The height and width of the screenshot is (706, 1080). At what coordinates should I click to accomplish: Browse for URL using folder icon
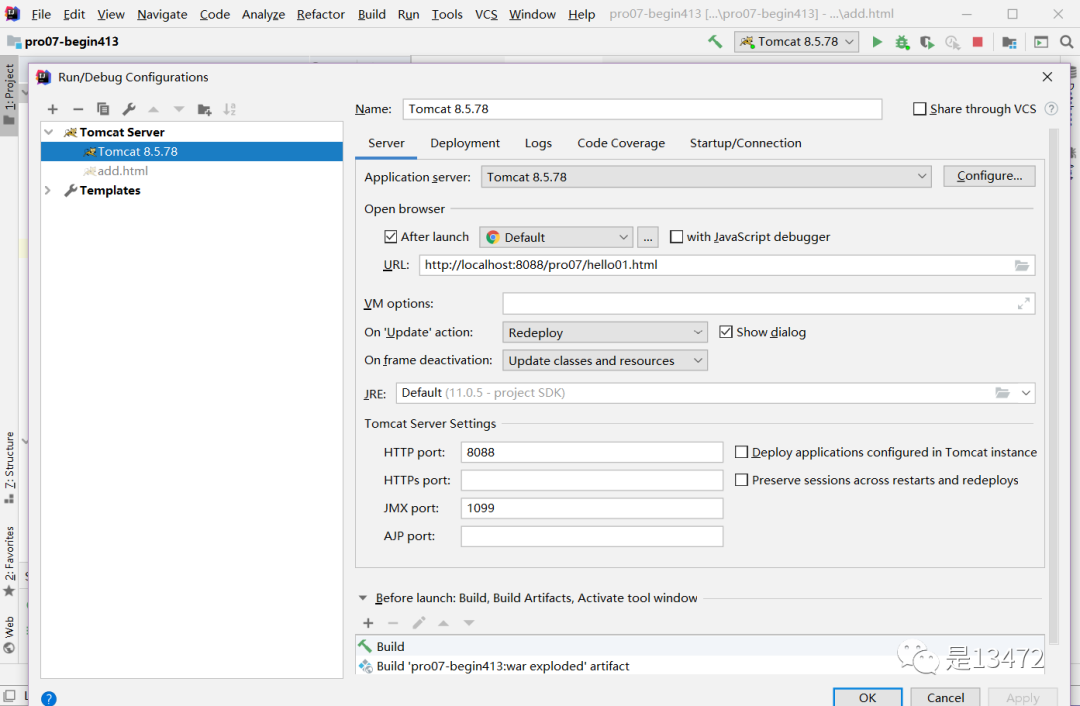coord(1021,265)
